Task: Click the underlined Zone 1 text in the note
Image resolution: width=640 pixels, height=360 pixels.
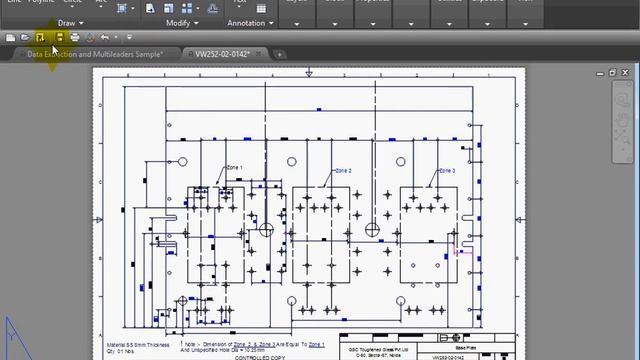Action: [x=317, y=344]
